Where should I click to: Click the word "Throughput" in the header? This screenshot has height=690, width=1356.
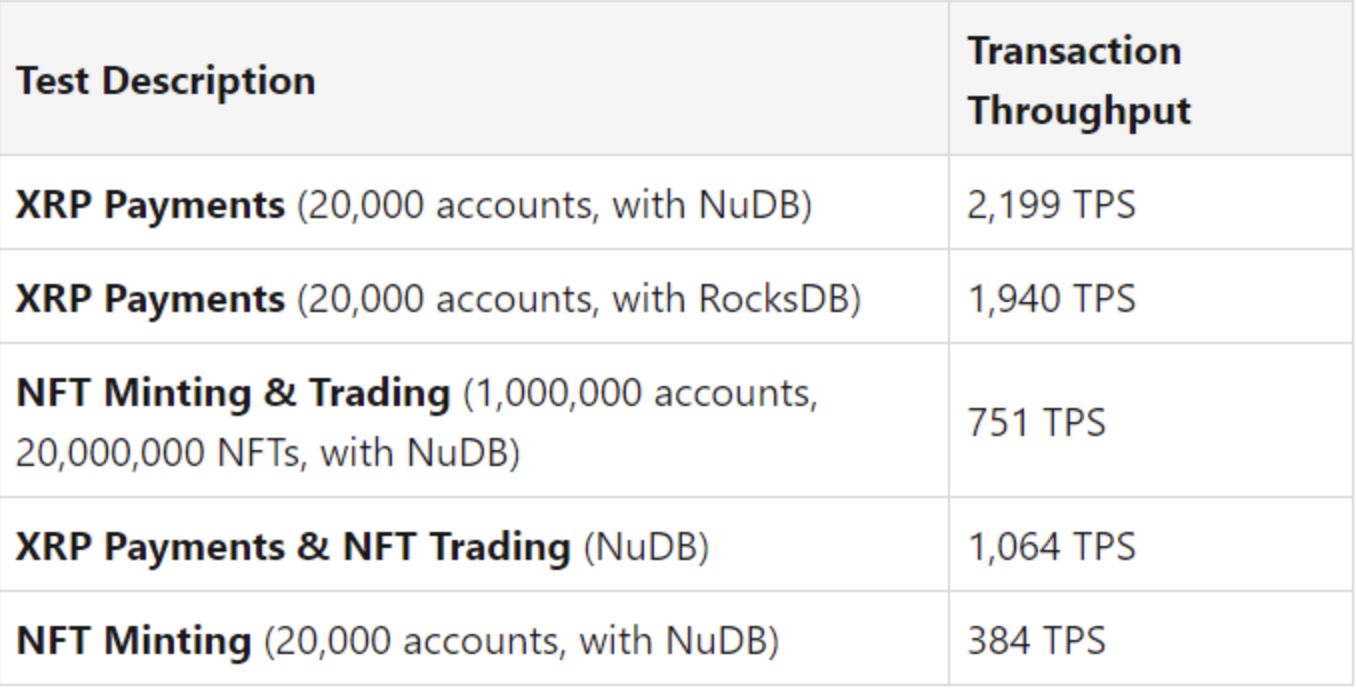click(x=1079, y=110)
